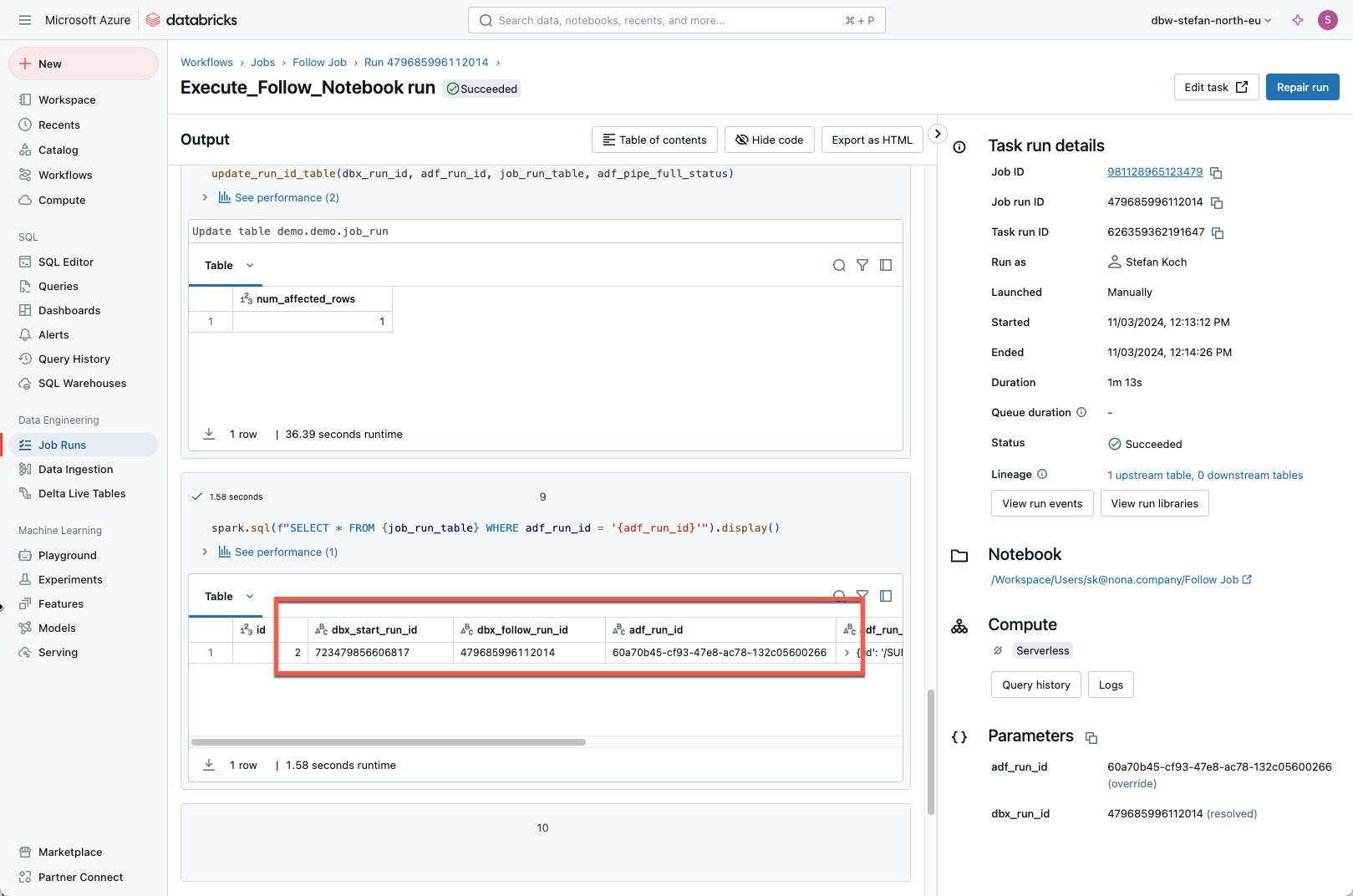Copy the Parameters section values
The height and width of the screenshot is (896, 1353).
(x=1091, y=737)
